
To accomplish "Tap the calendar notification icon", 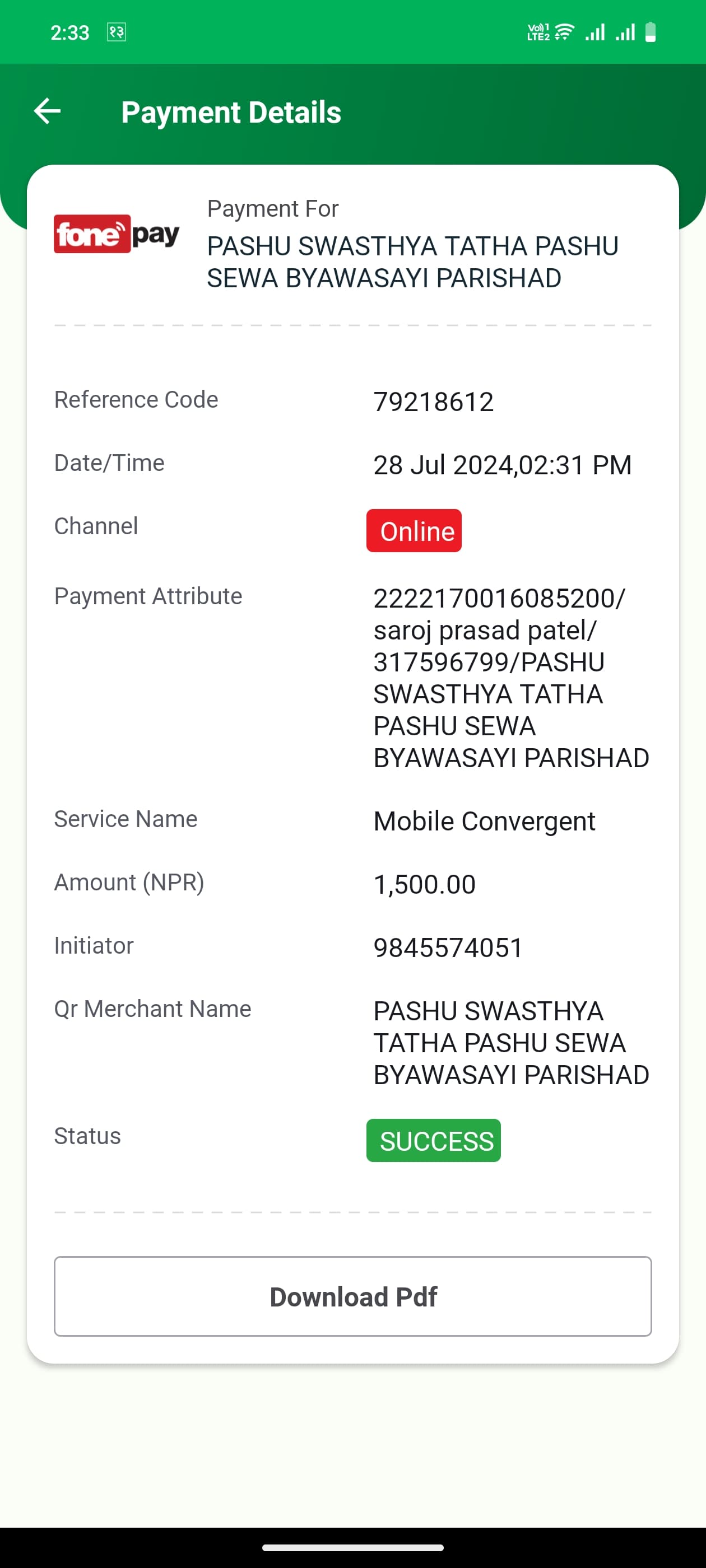I will [x=117, y=32].
